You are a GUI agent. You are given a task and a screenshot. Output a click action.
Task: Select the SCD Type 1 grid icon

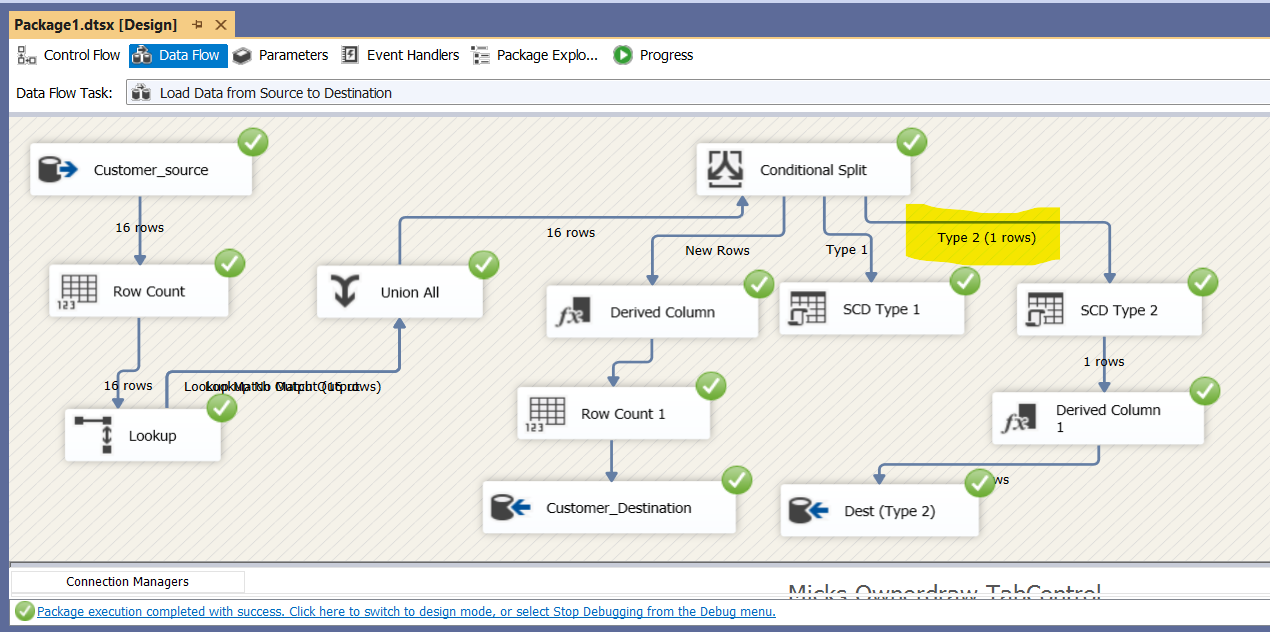point(806,308)
